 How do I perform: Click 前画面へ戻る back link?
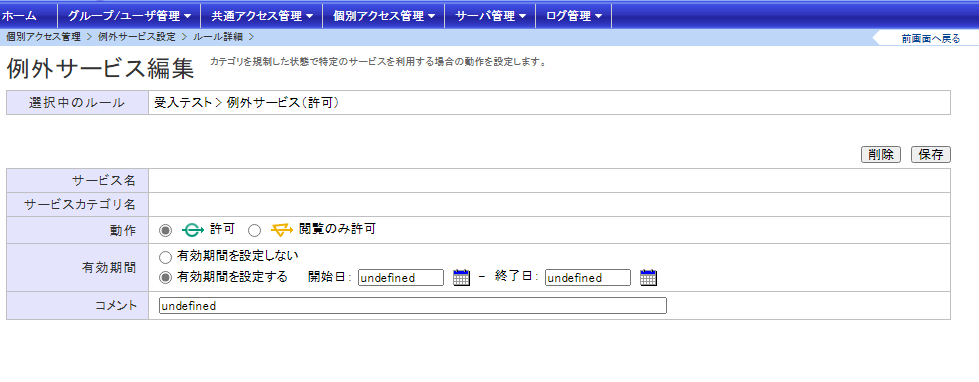click(x=931, y=39)
